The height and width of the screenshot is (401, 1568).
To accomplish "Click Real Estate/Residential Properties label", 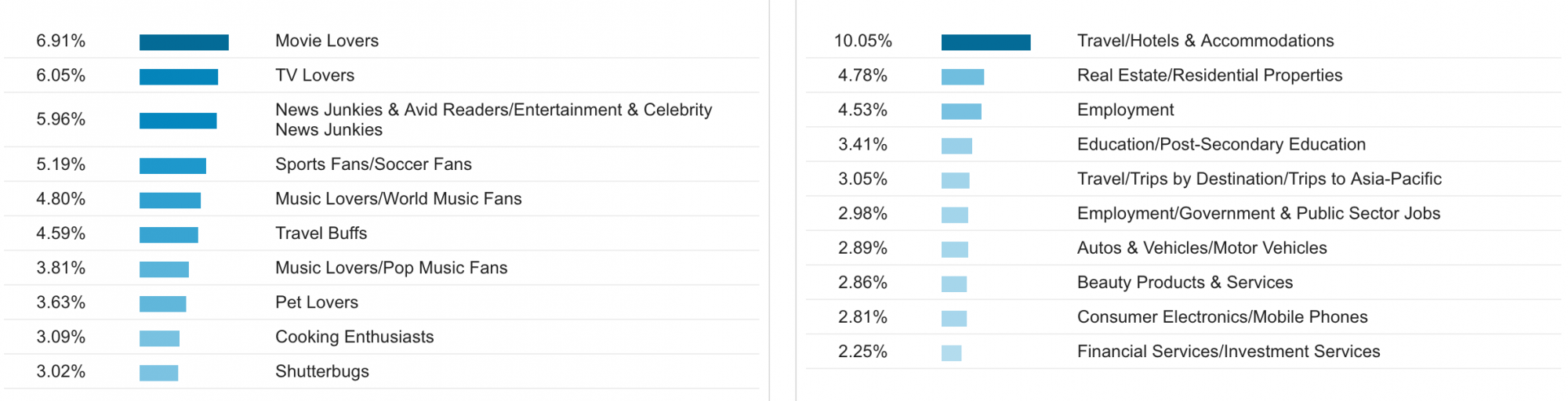I will point(1209,75).
